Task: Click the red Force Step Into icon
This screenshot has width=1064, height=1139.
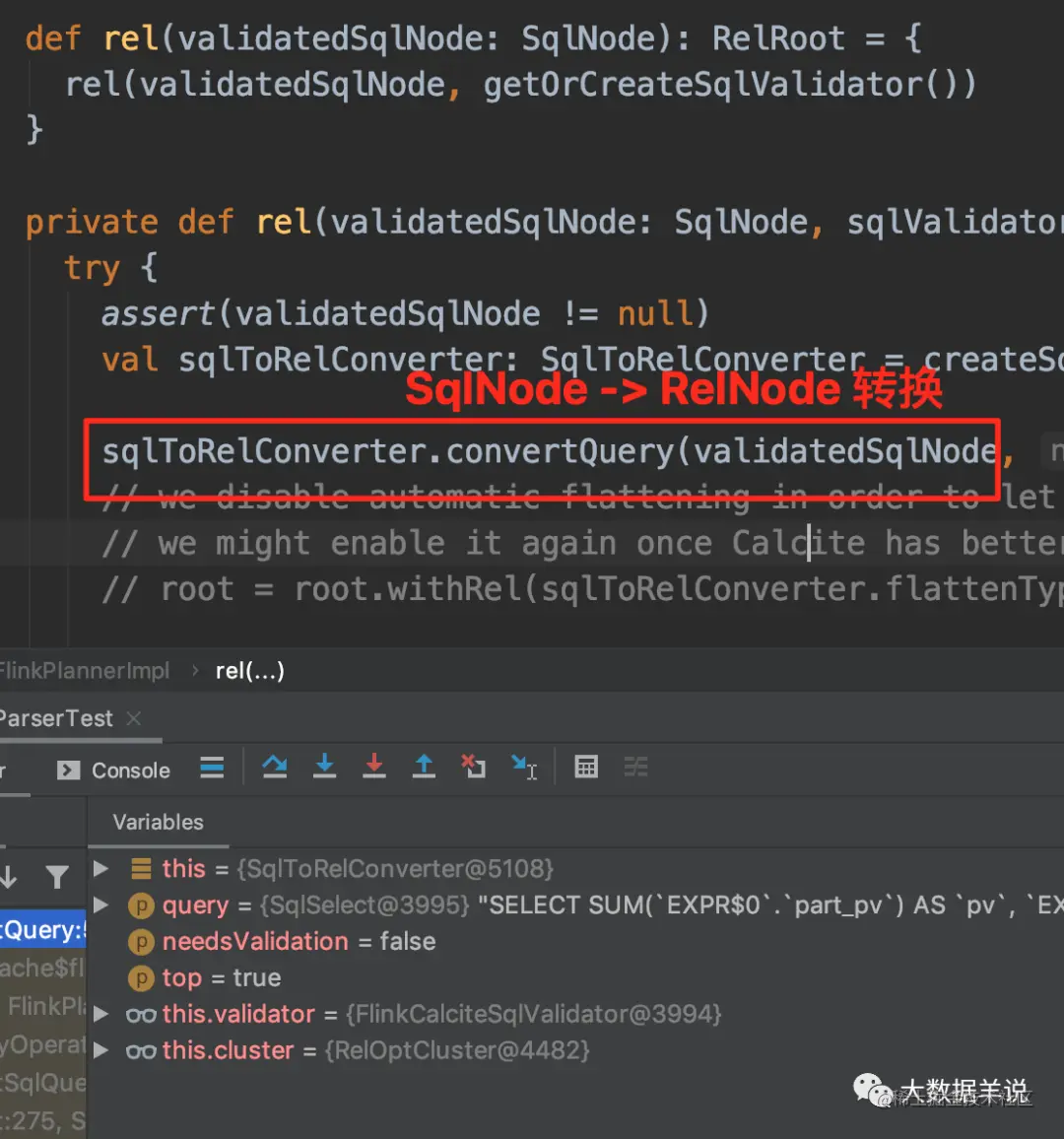Action: pos(374,768)
